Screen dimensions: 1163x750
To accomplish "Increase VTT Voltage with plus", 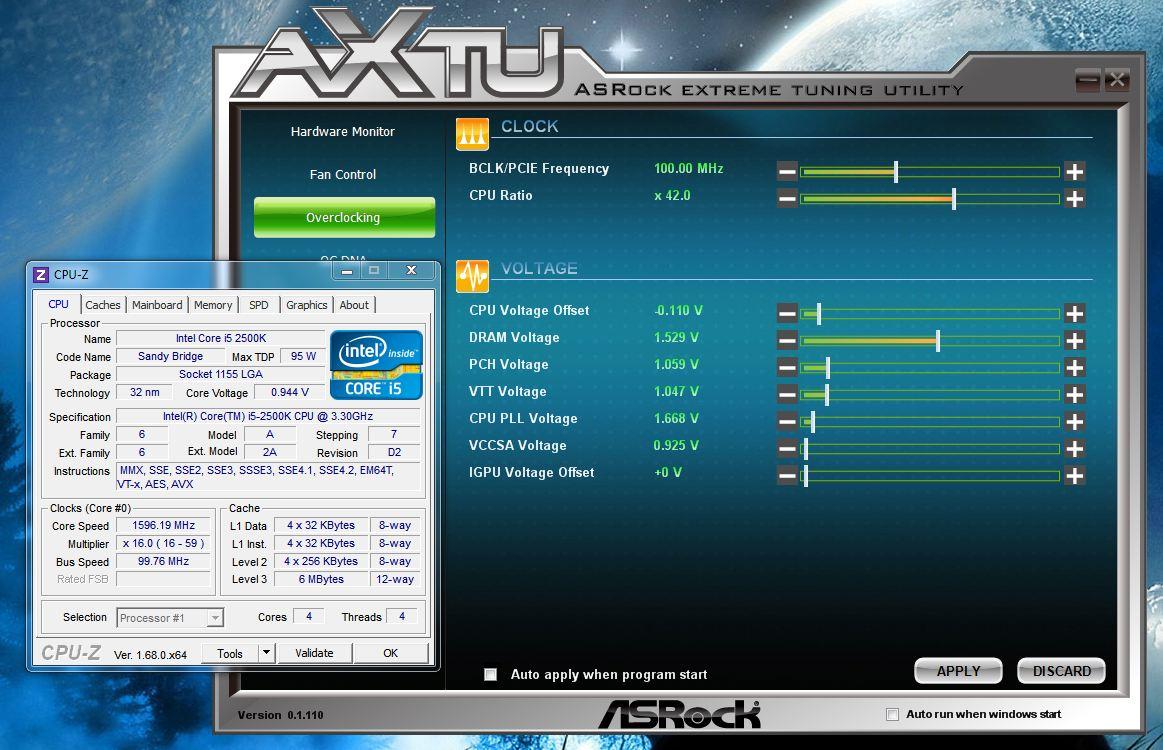I will click(1075, 395).
